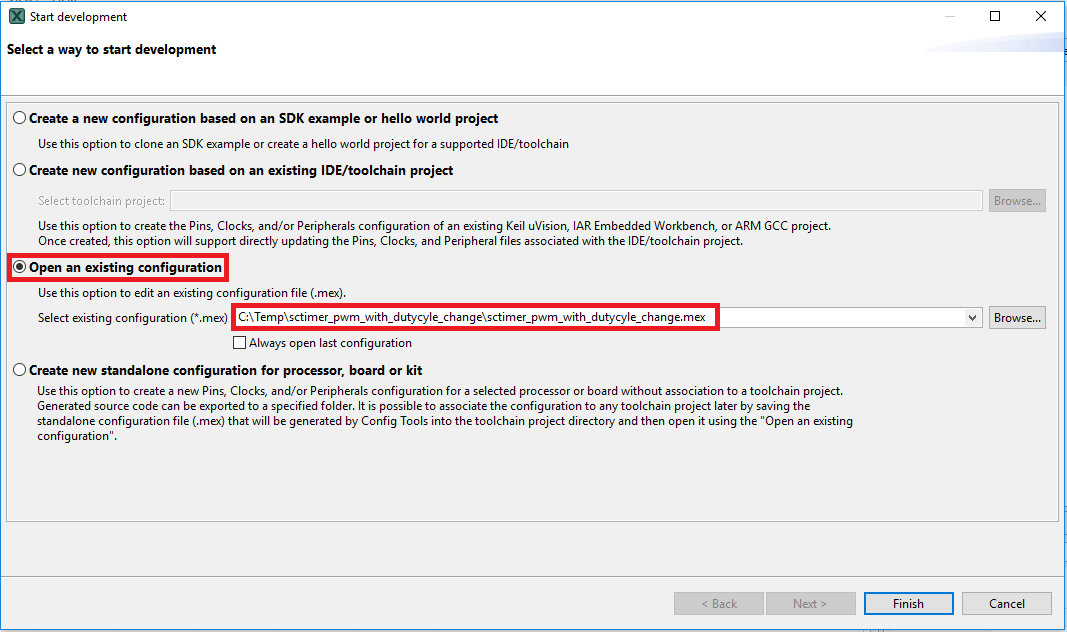Browse for an existing .mex configuration file
This screenshot has width=1067, height=632.
pos(1017,318)
